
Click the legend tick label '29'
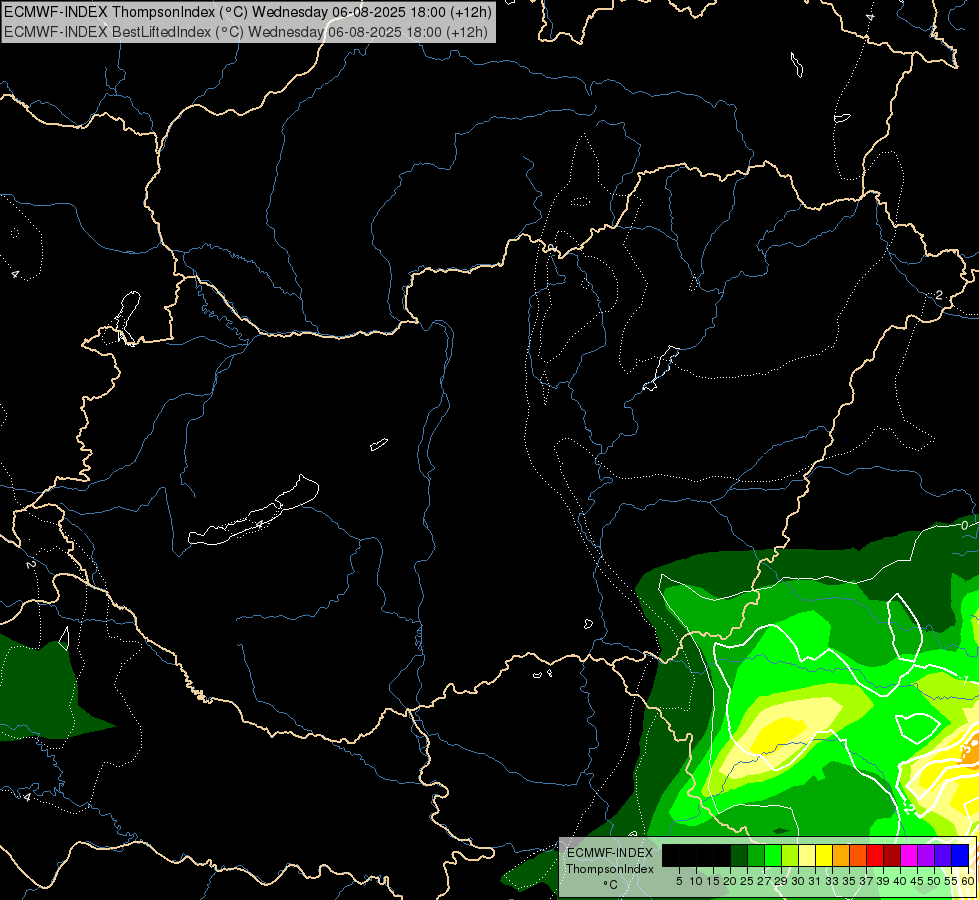(781, 881)
